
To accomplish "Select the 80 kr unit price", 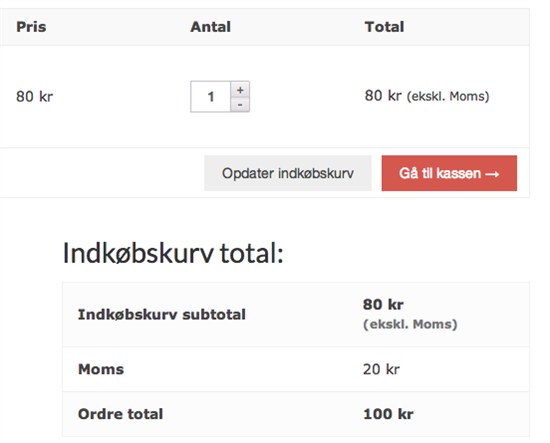I will [34, 97].
